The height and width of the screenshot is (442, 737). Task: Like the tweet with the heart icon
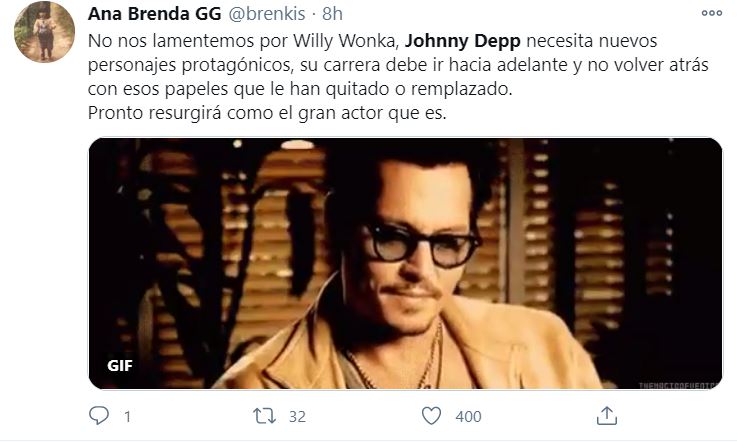point(431,416)
